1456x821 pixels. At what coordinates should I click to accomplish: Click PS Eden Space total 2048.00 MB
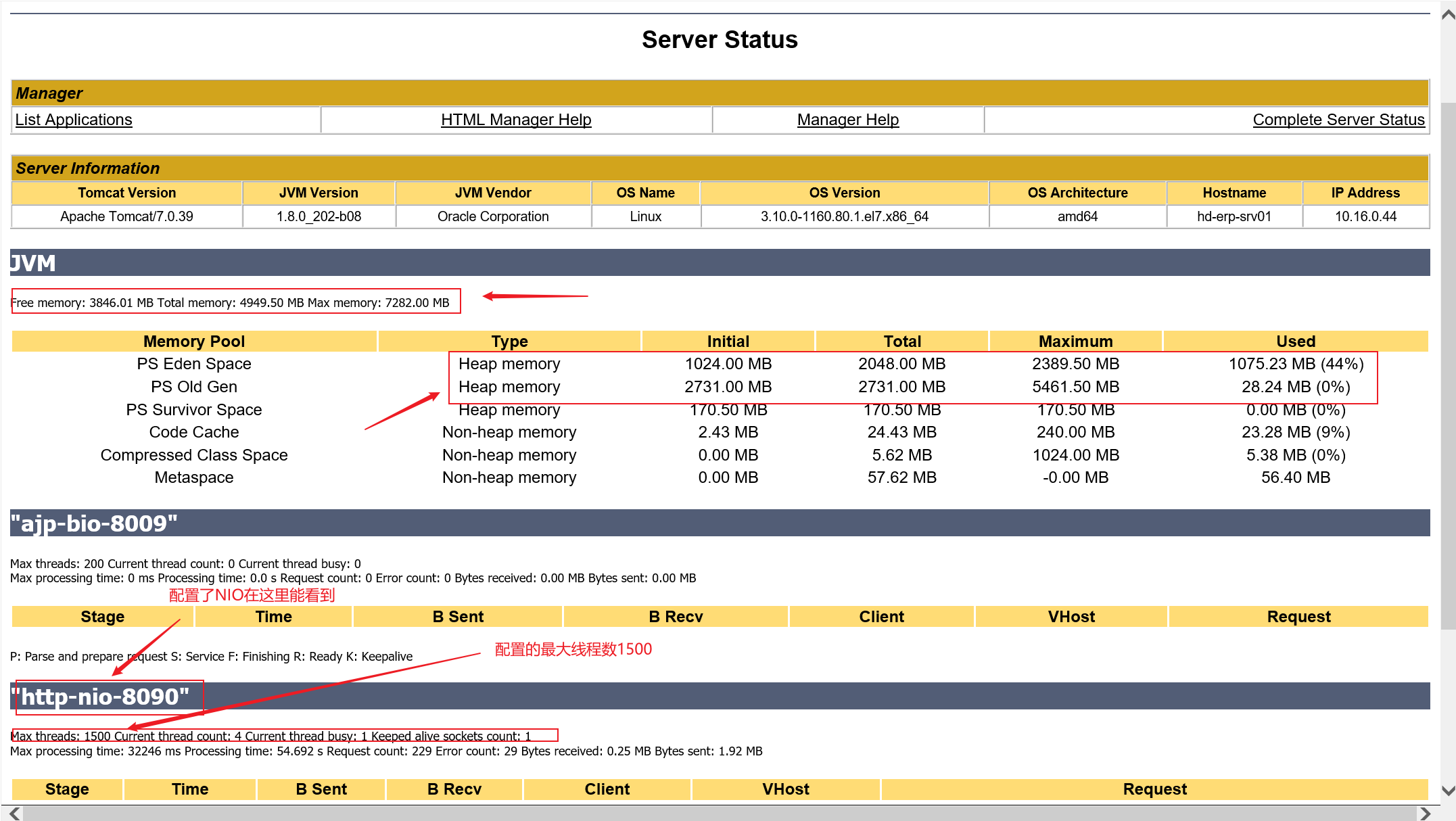coord(902,364)
